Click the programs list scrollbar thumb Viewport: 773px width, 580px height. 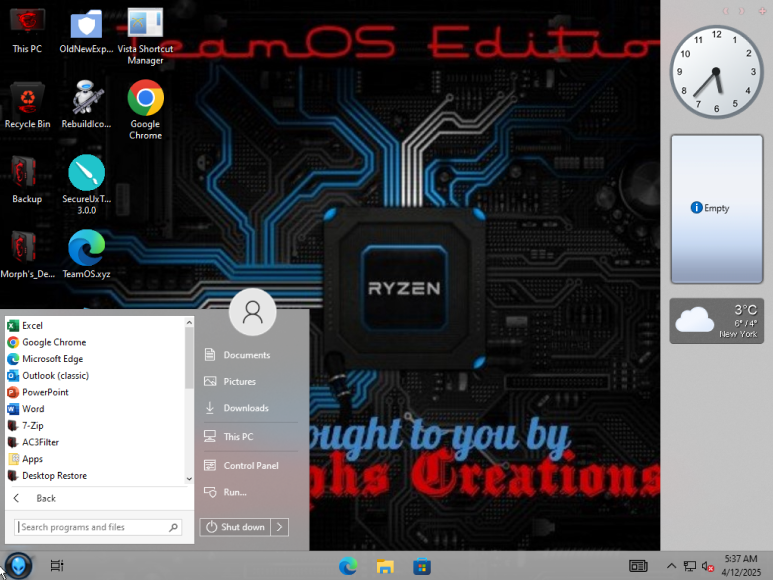click(x=189, y=357)
